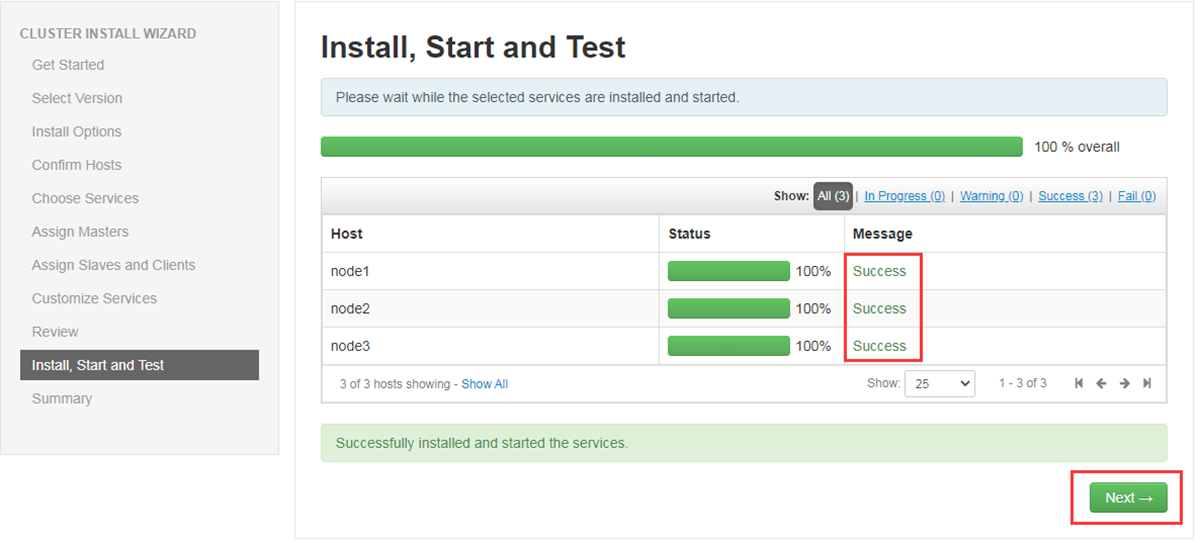
Task: Select the Summary wizard step
Action: (x=62, y=398)
